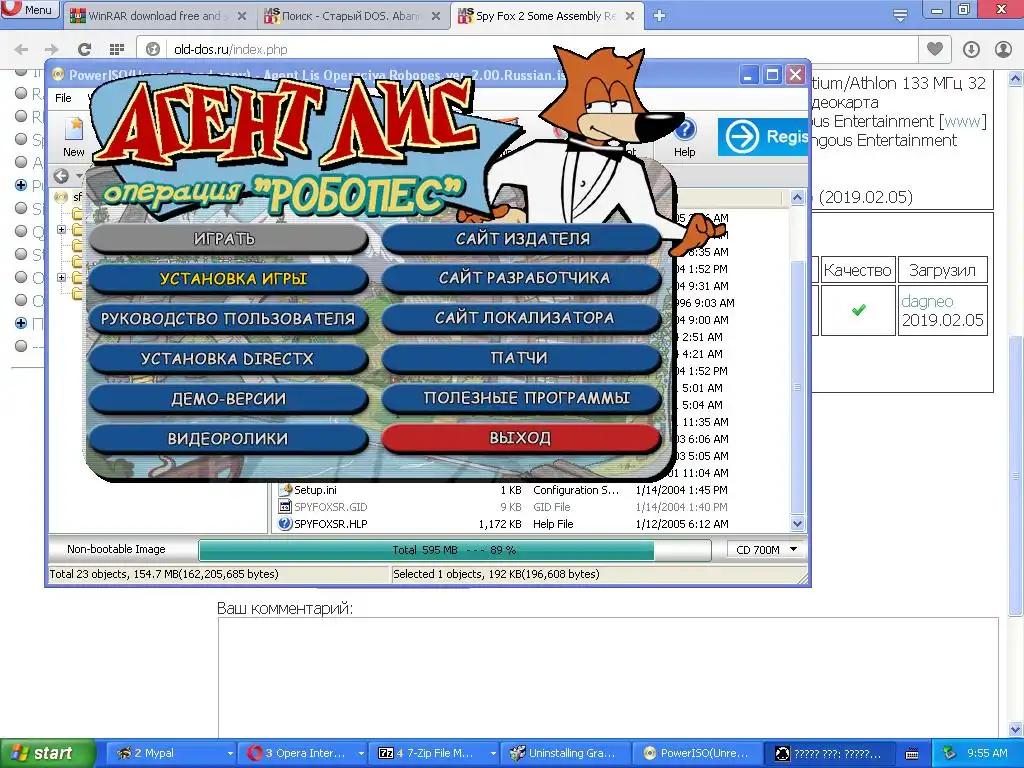Screen dimensions: 1024x768
Task: Go forward using the browser forward arrow
Action: coord(52,49)
